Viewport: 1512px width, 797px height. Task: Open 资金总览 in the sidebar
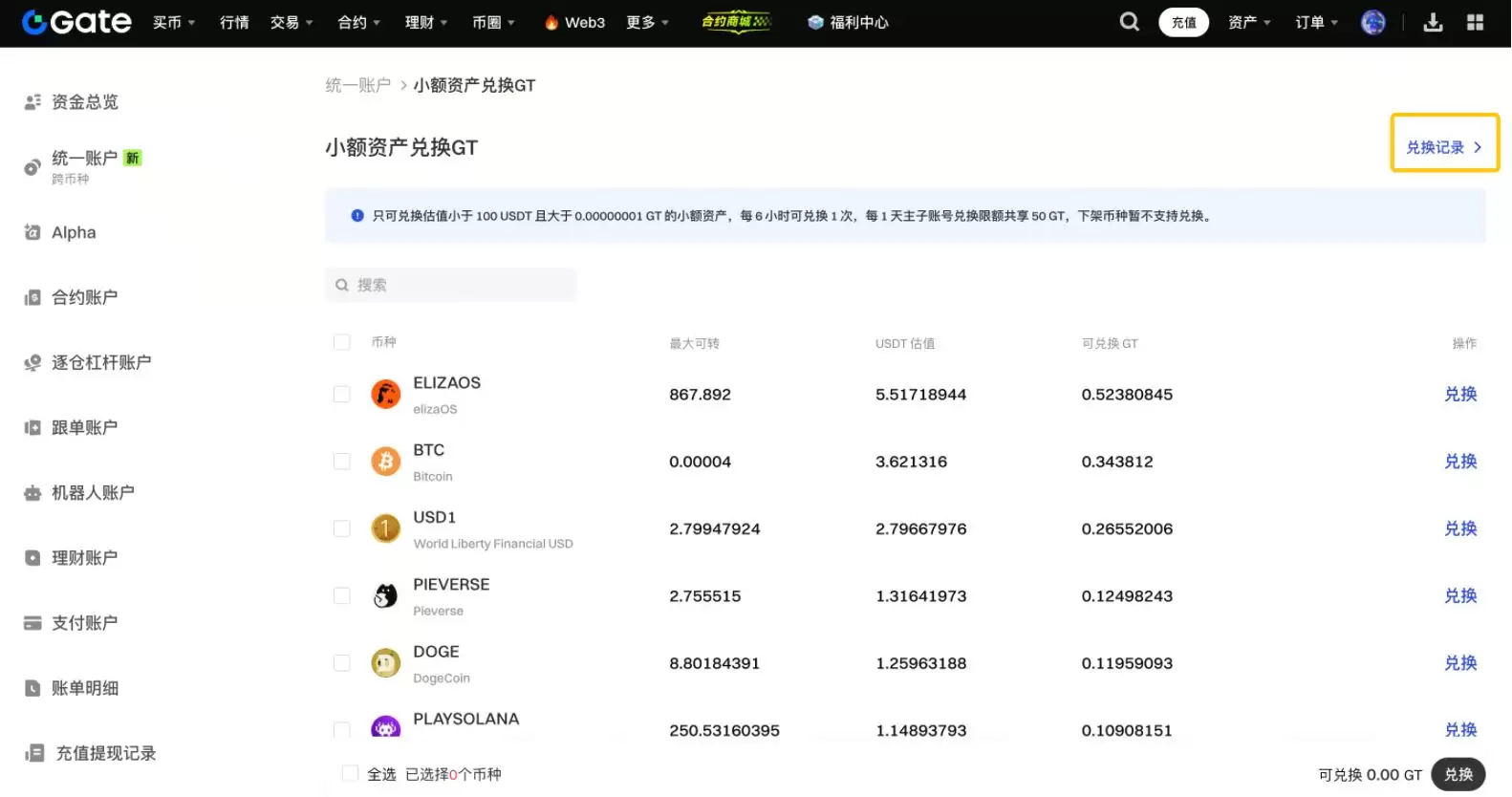pyautogui.click(x=84, y=102)
